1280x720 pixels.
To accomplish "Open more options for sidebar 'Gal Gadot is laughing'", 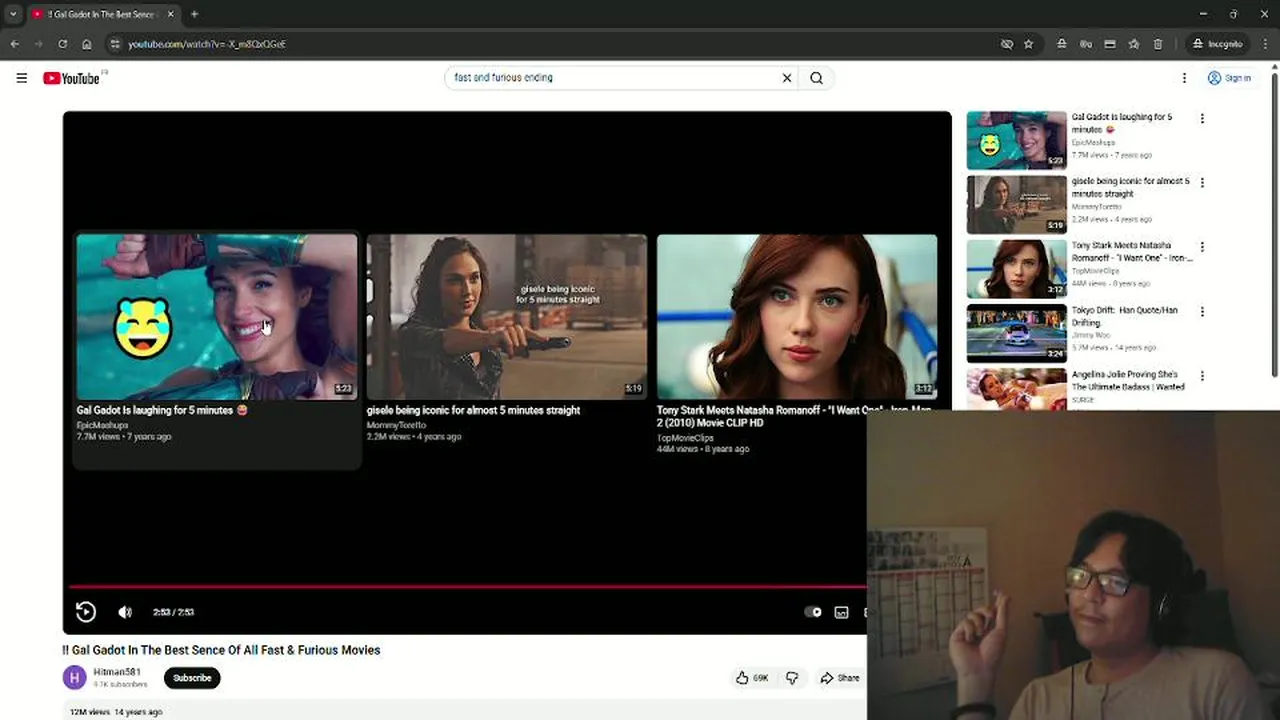I will coord(1202,118).
